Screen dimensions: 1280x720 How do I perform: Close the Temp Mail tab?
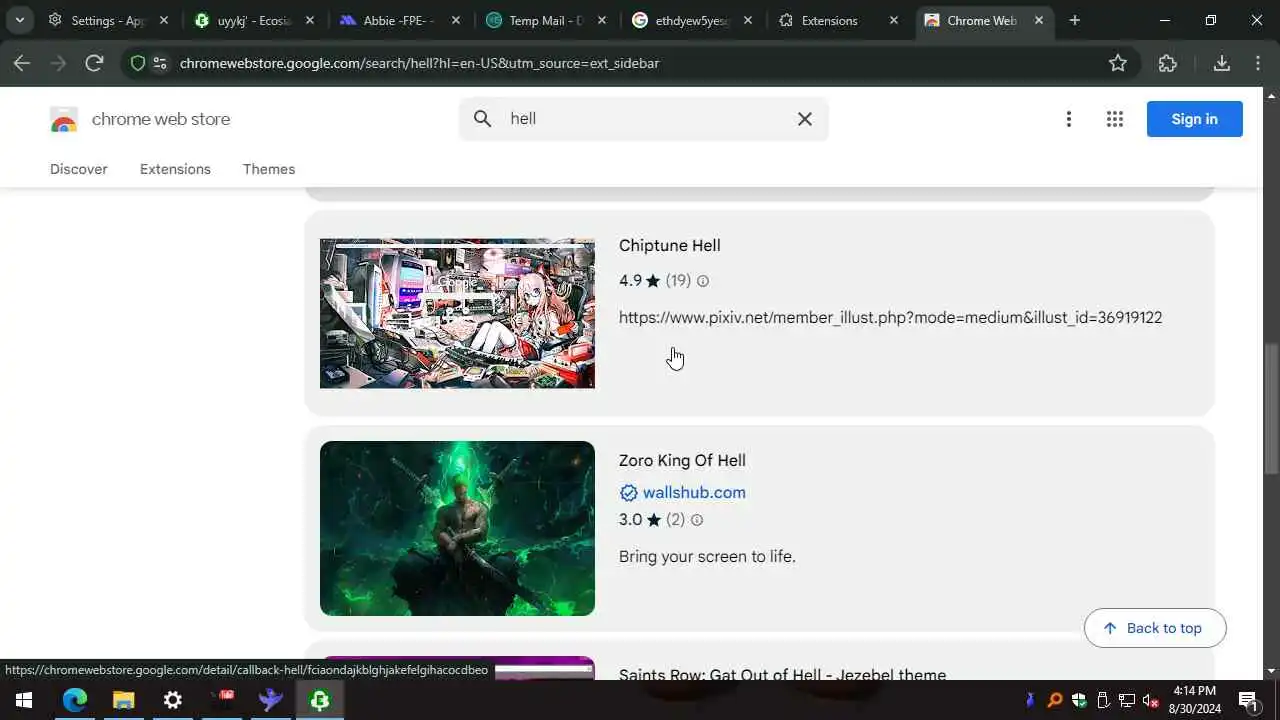point(602,20)
